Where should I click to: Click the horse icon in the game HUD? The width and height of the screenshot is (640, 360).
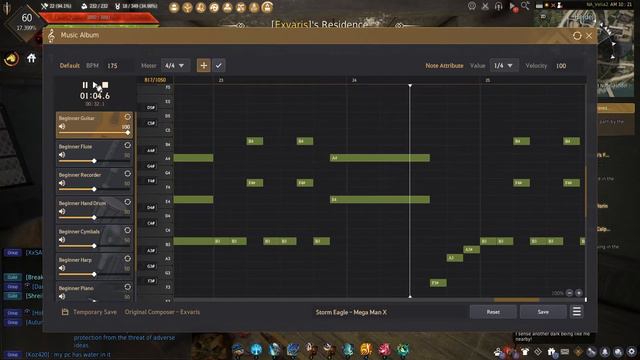pos(11,59)
